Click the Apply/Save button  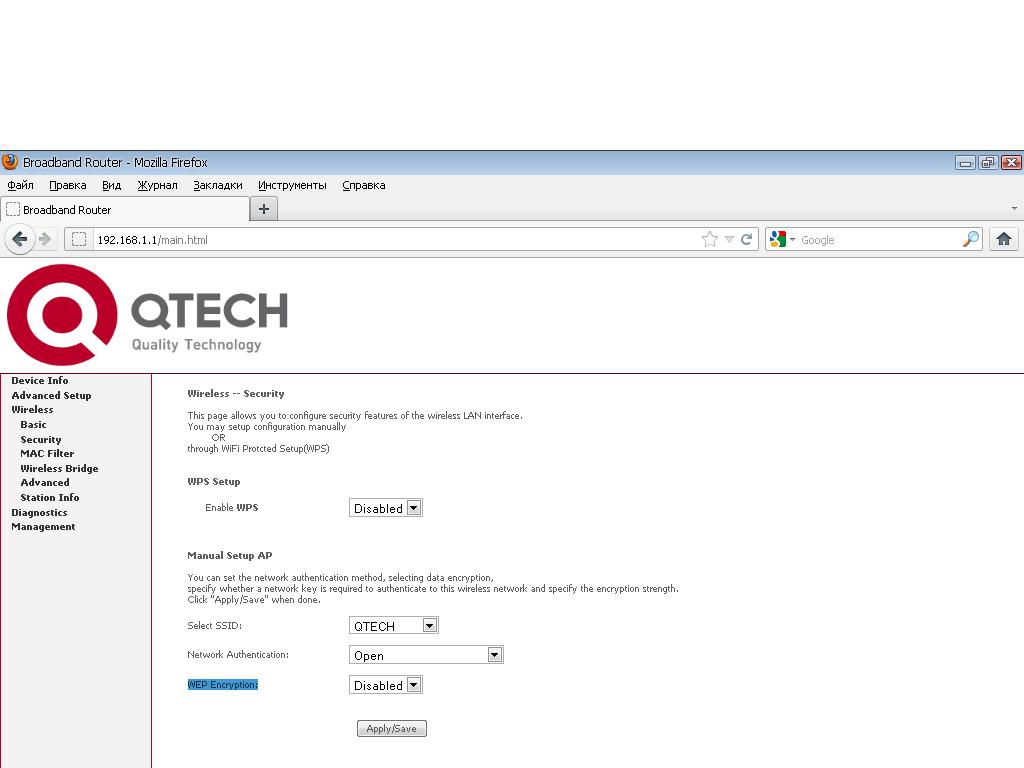pos(392,729)
